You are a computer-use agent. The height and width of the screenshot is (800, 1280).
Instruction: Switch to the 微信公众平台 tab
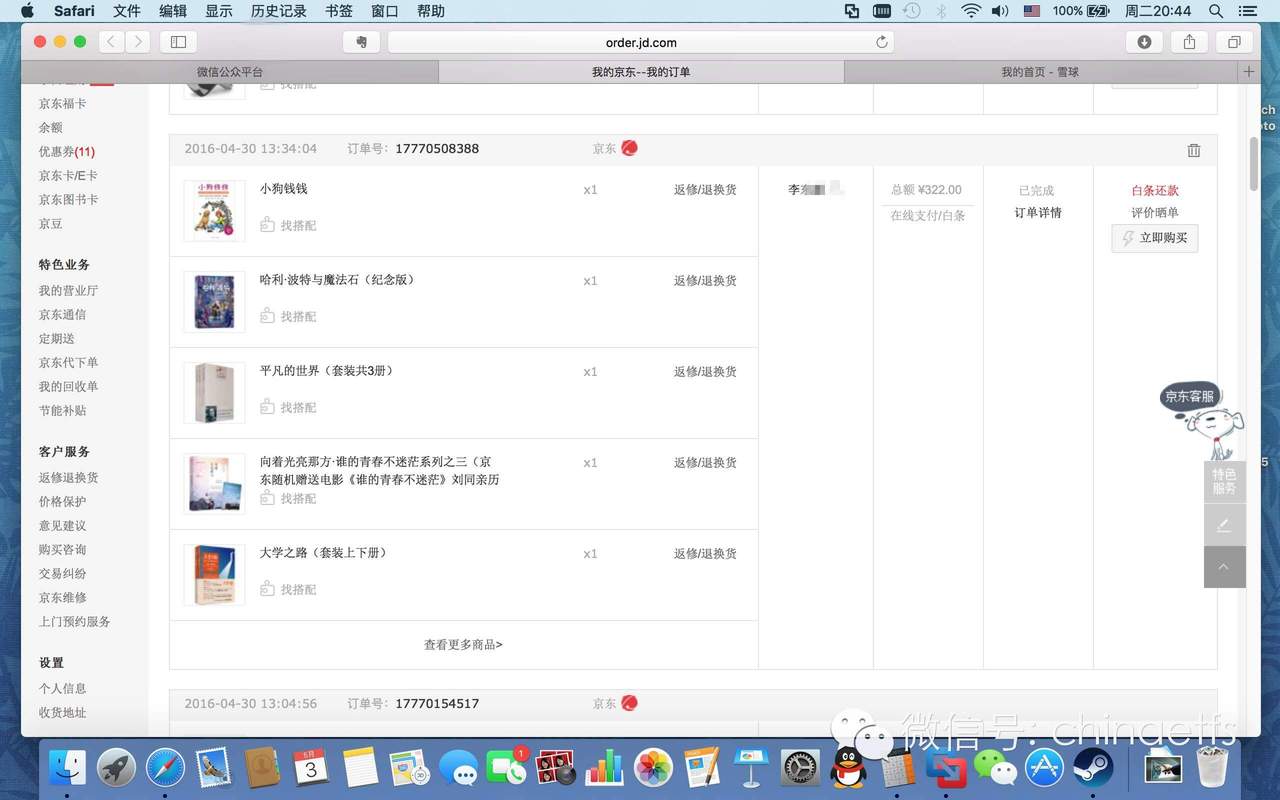pos(230,72)
